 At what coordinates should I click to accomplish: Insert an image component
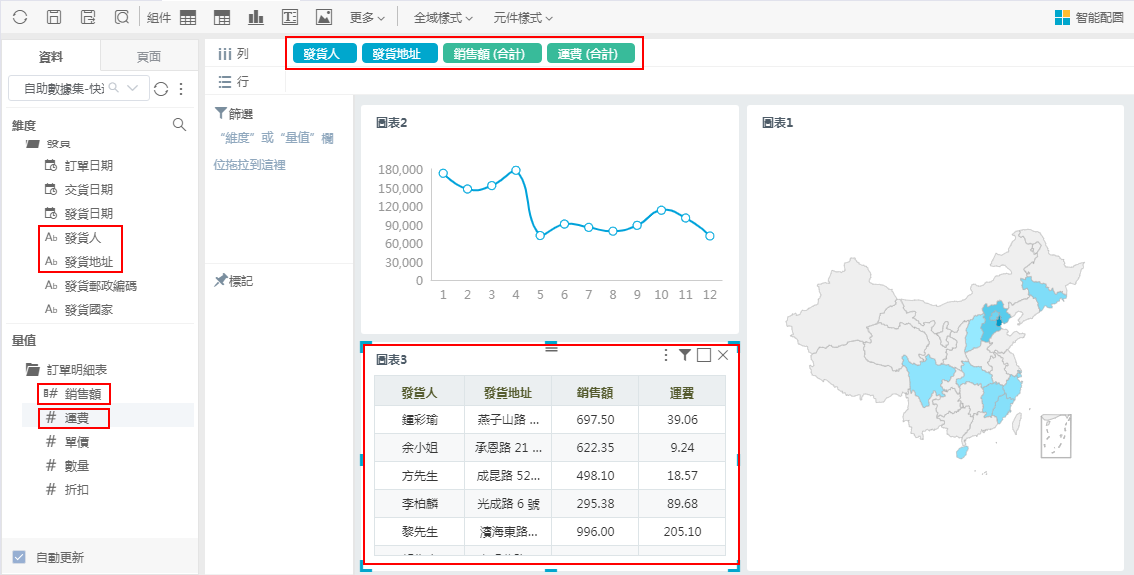323,17
